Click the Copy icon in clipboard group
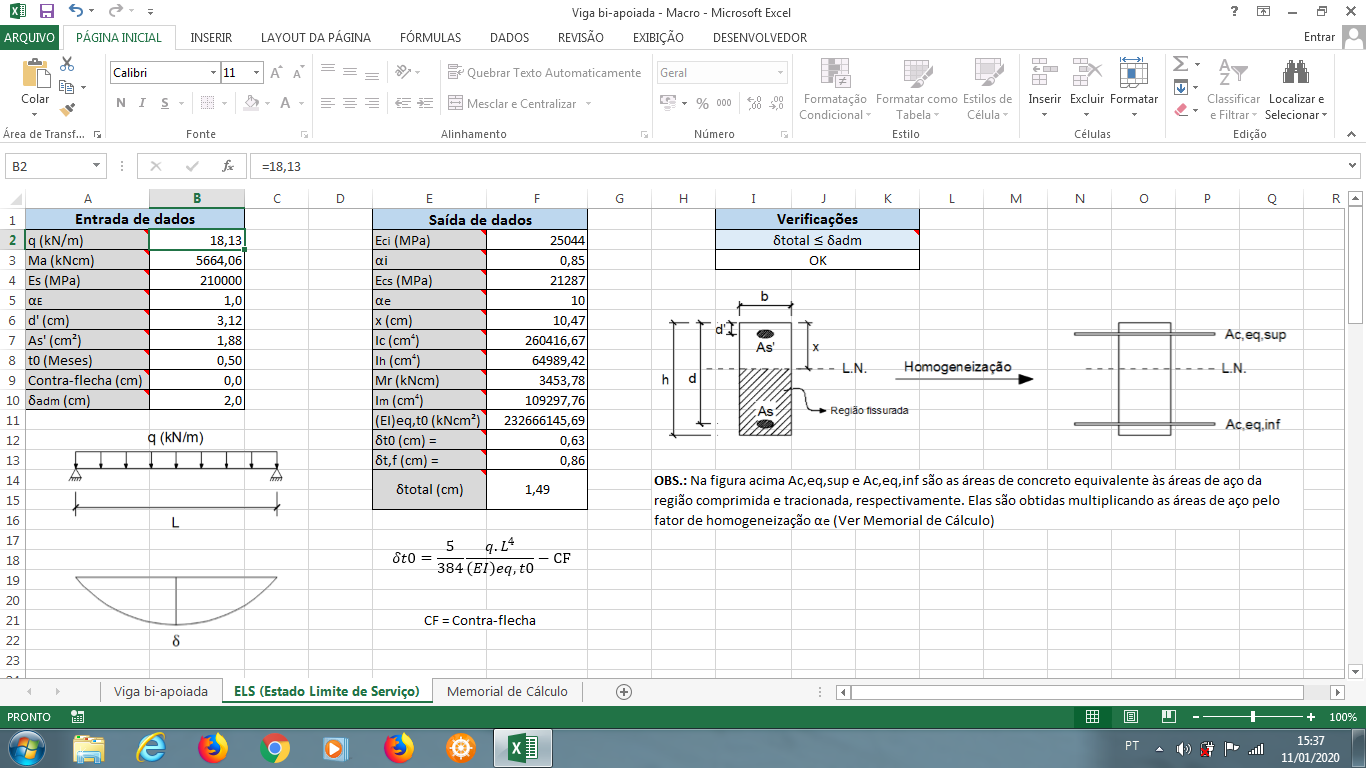 click(x=68, y=87)
